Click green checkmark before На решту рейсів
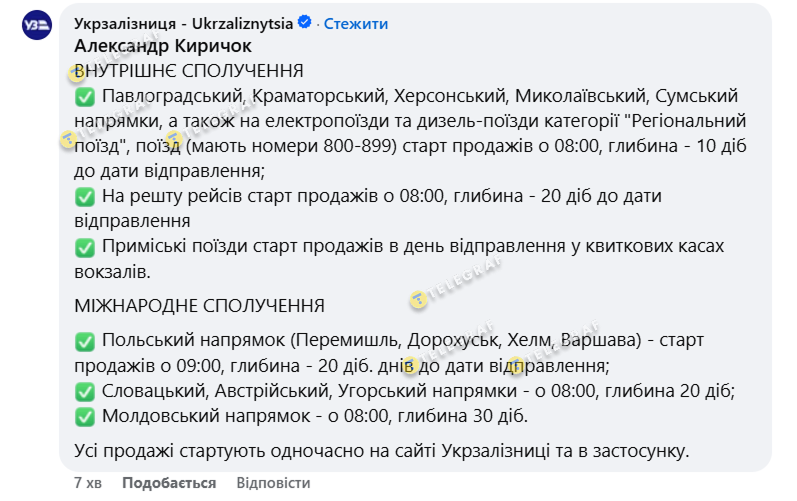Image resolution: width=797 pixels, height=501 pixels. point(85,197)
